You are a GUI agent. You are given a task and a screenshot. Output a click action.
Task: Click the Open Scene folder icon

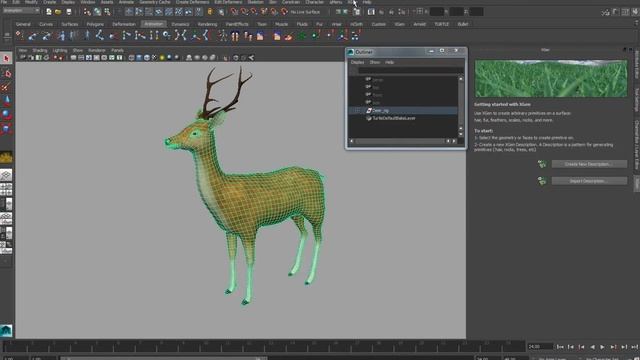(x=58, y=12)
